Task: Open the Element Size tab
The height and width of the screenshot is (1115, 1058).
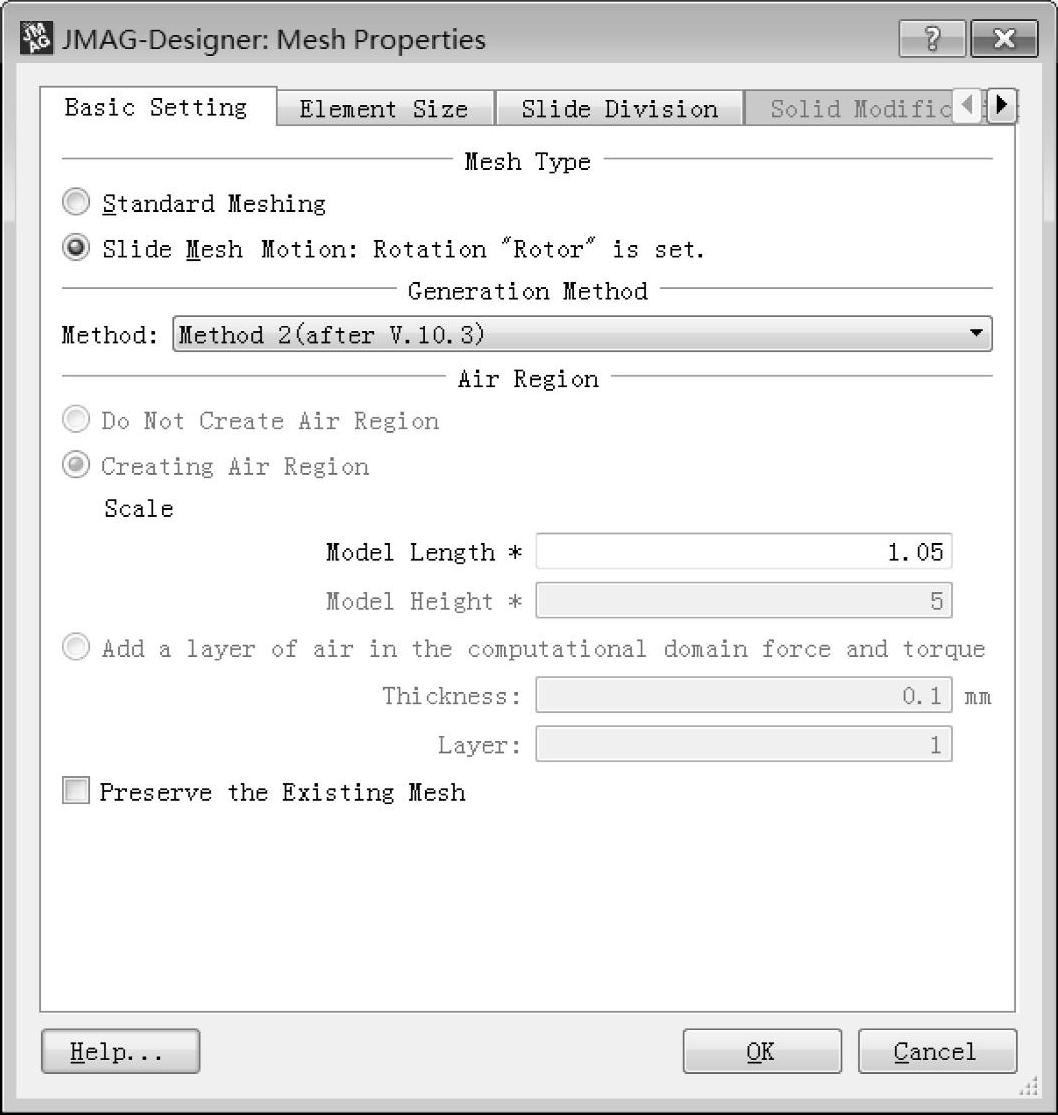Action: (x=385, y=109)
